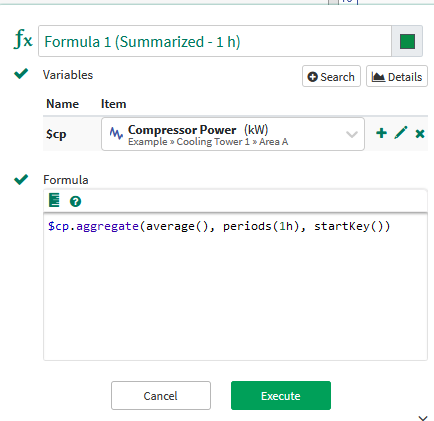Expand the chevron at the bottom right

[423, 418]
